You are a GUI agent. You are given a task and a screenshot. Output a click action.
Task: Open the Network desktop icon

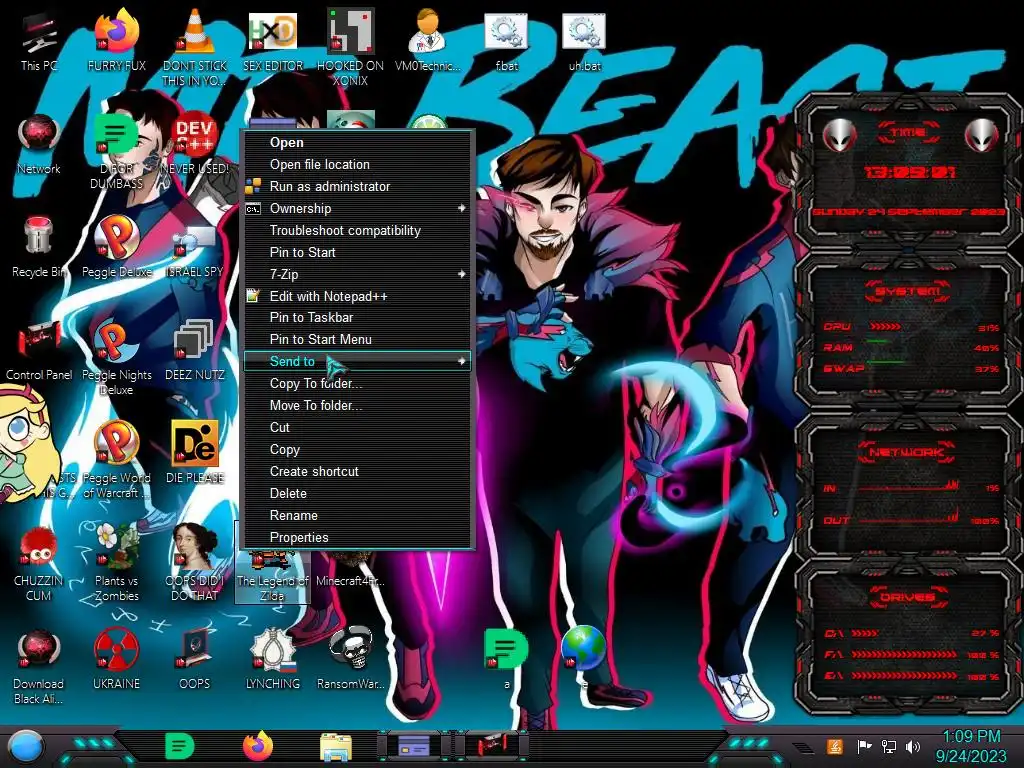tap(39, 144)
